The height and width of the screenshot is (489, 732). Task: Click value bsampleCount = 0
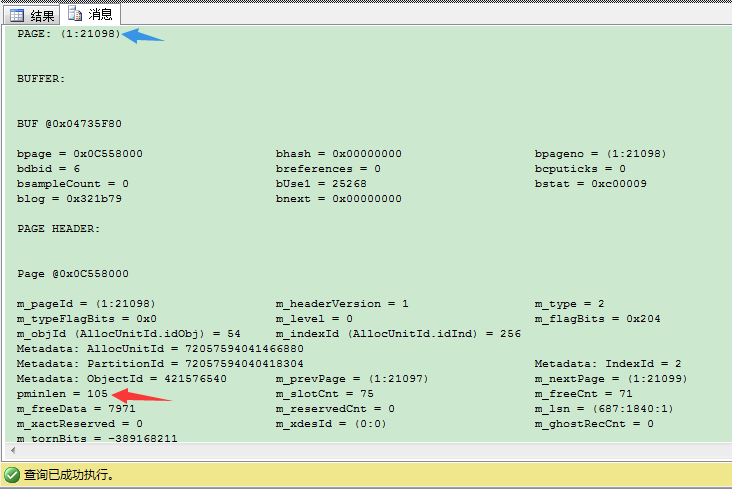[x=73, y=184]
